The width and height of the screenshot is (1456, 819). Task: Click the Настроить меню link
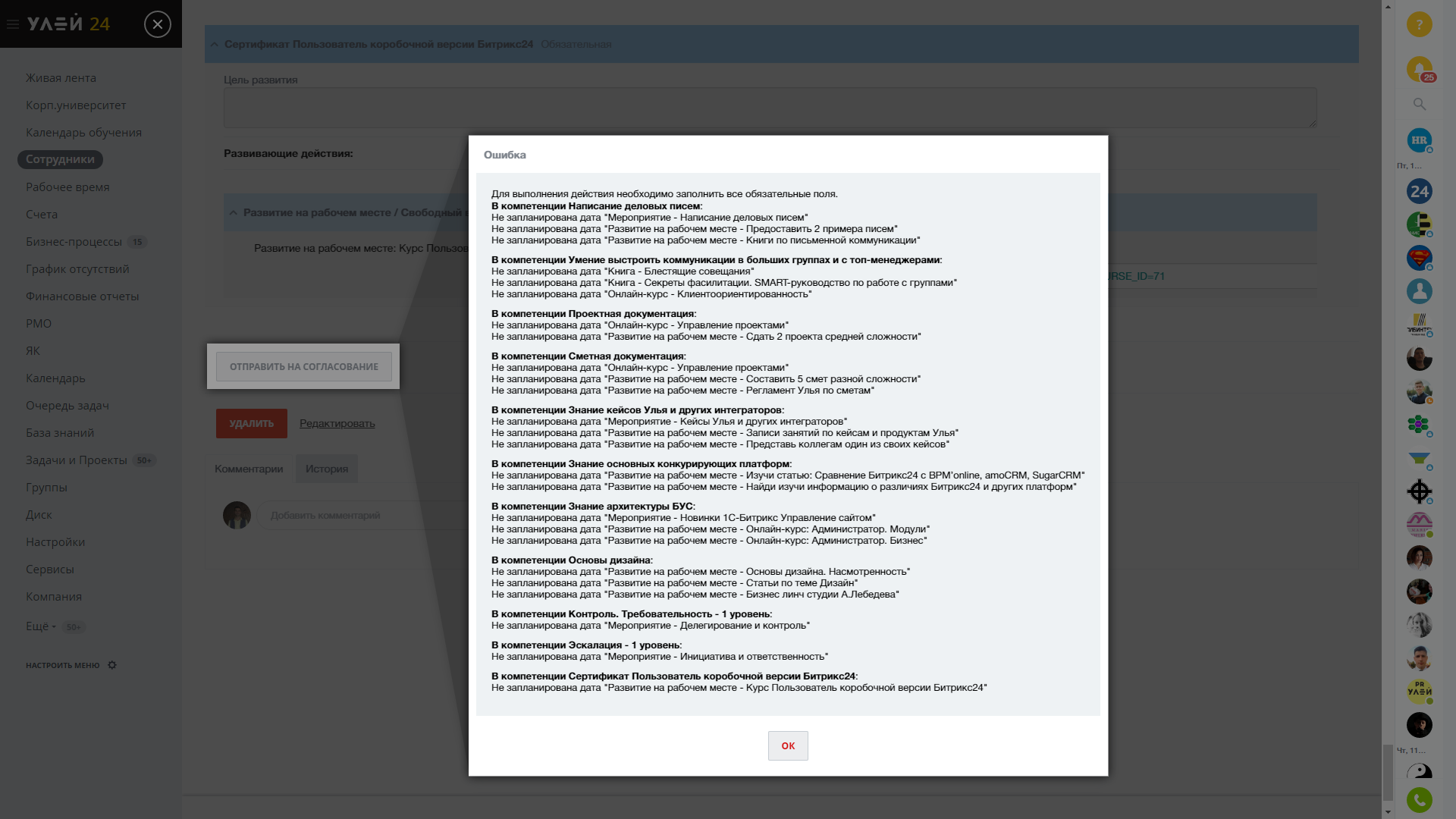click(62, 665)
